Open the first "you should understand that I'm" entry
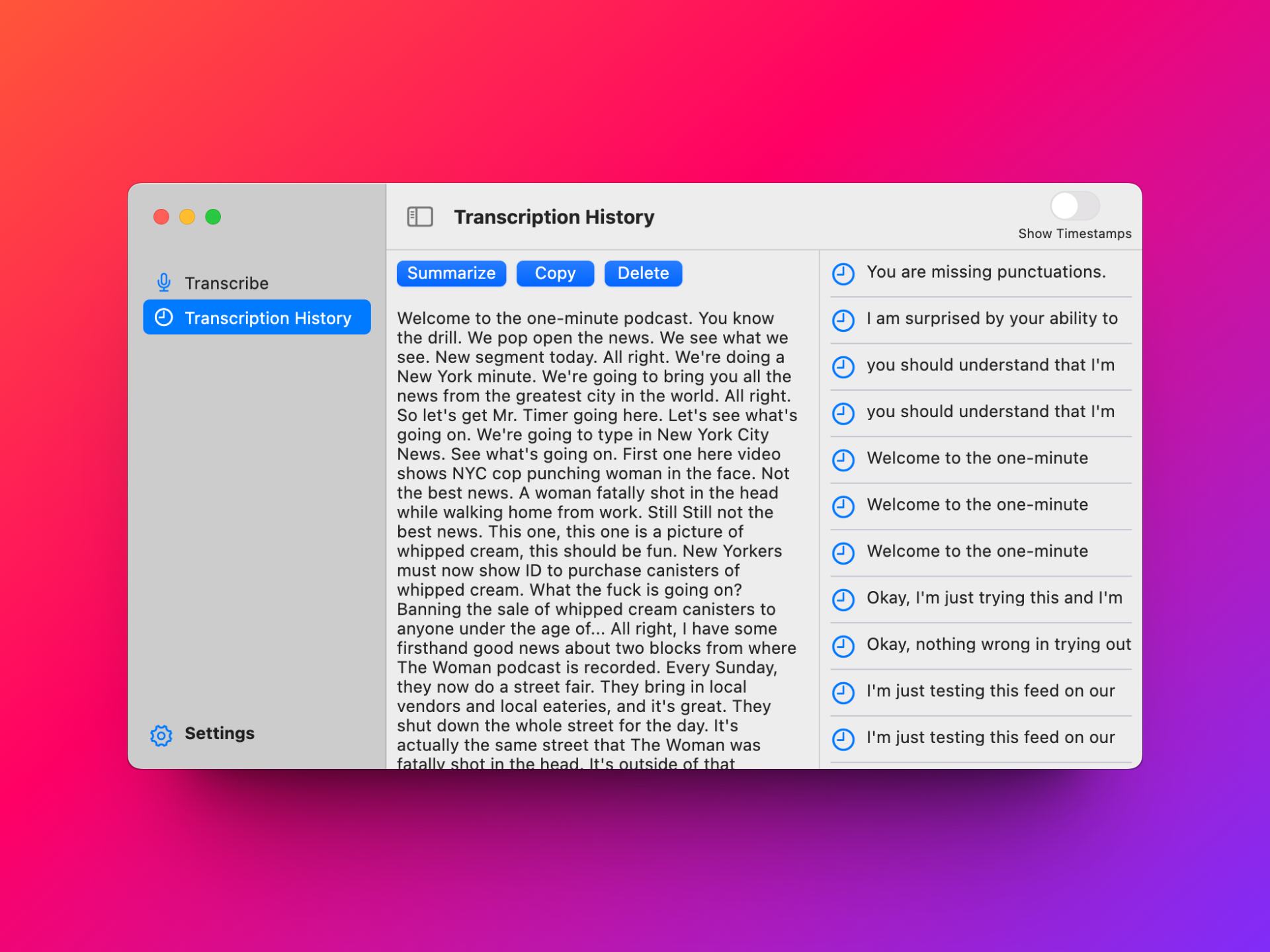This screenshot has height=952, width=1270. pos(990,366)
